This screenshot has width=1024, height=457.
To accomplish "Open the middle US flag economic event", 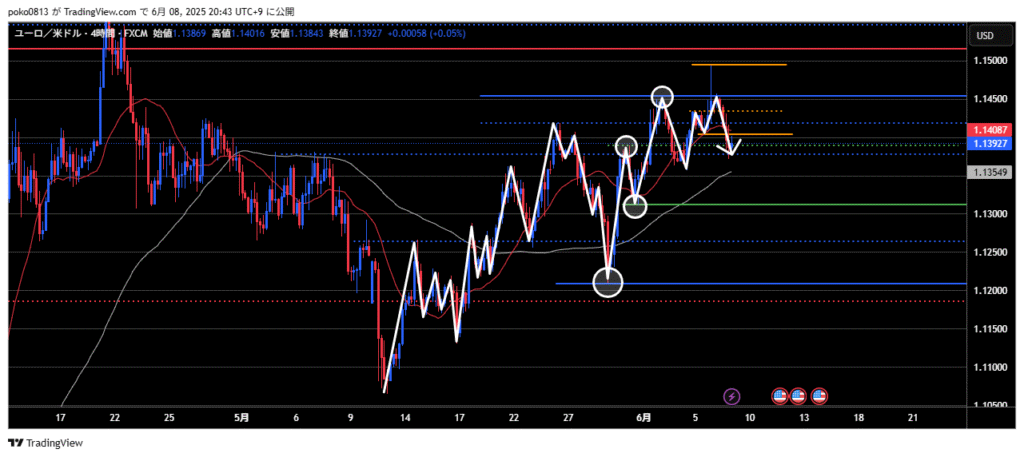I will (x=798, y=396).
